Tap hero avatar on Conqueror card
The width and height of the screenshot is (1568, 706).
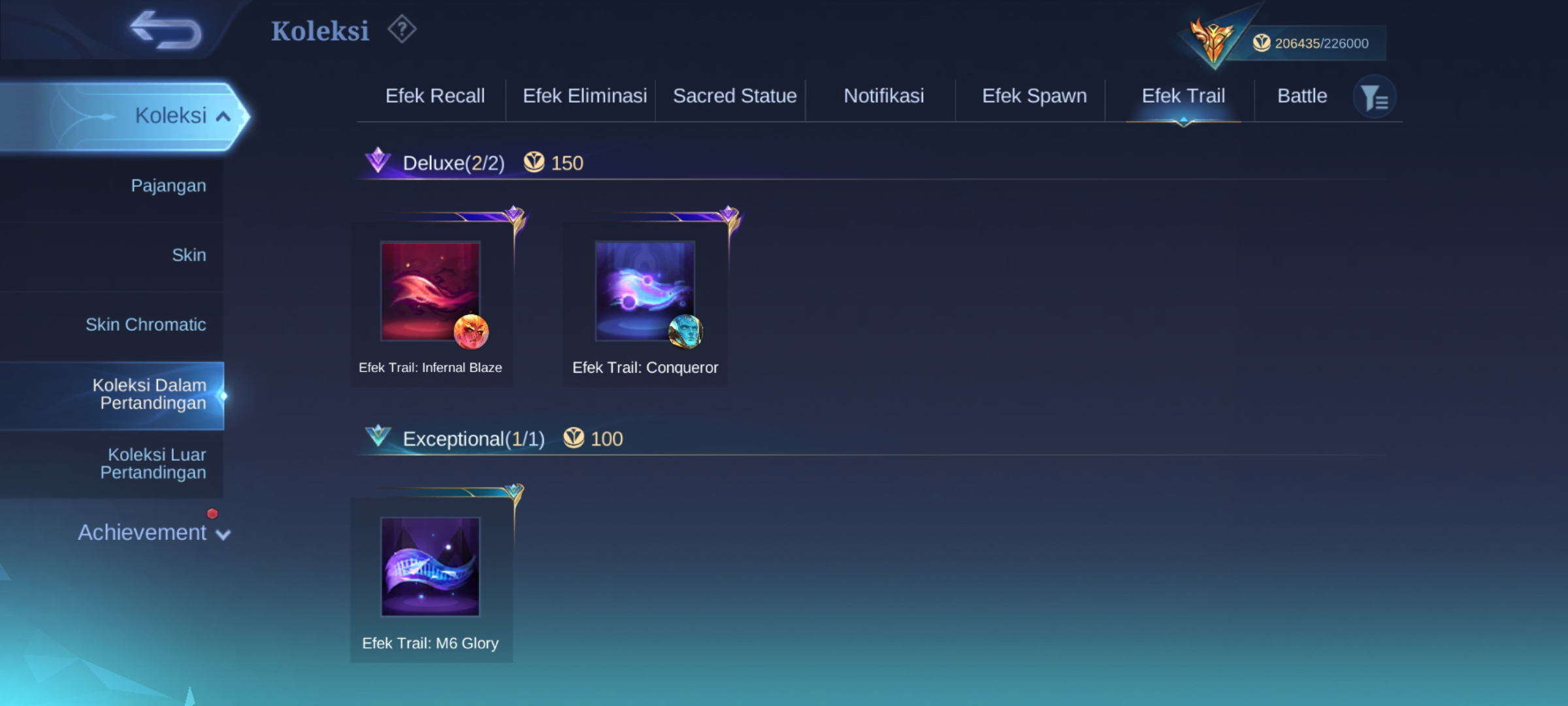[x=685, y=331]
